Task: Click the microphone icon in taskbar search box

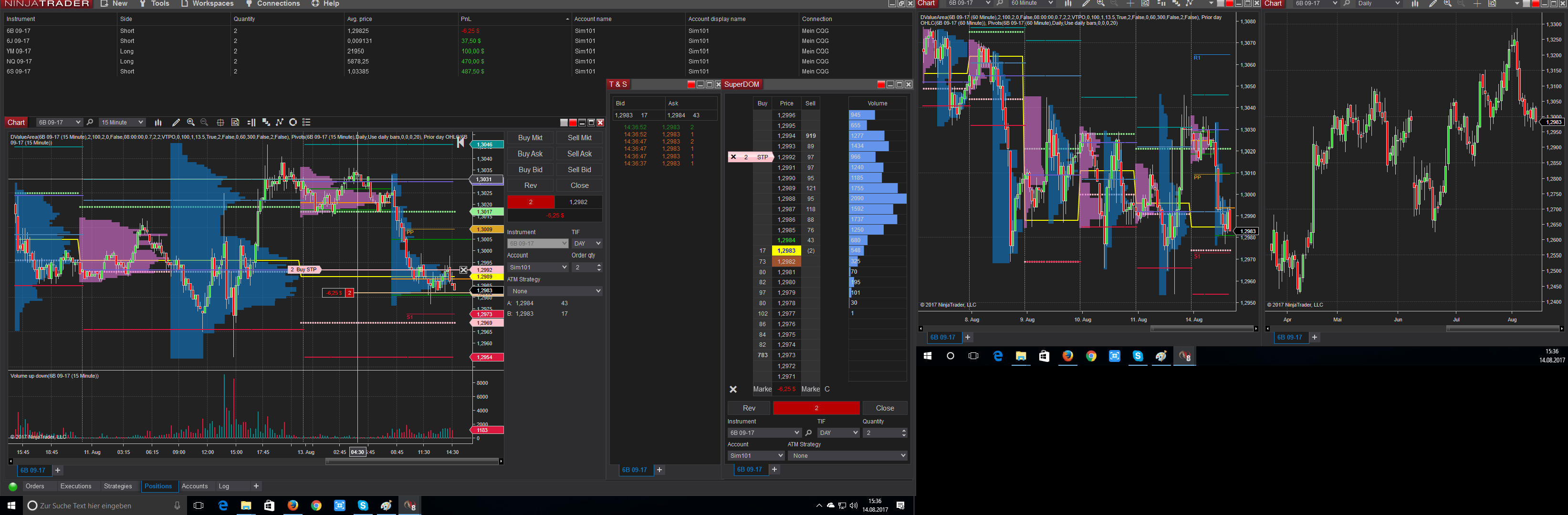Action: coord(177,506)
